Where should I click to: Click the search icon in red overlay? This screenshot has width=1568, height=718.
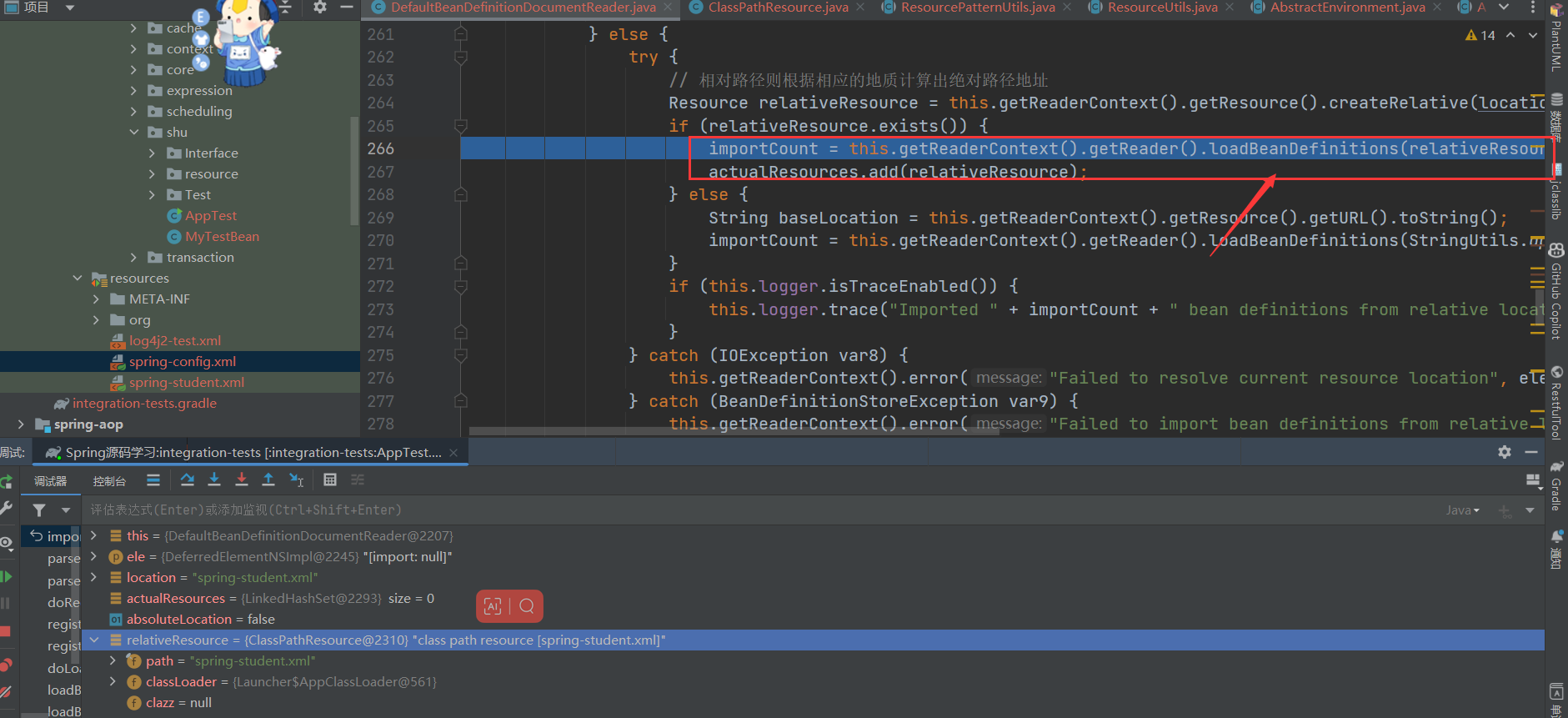(x=527, y=606)
